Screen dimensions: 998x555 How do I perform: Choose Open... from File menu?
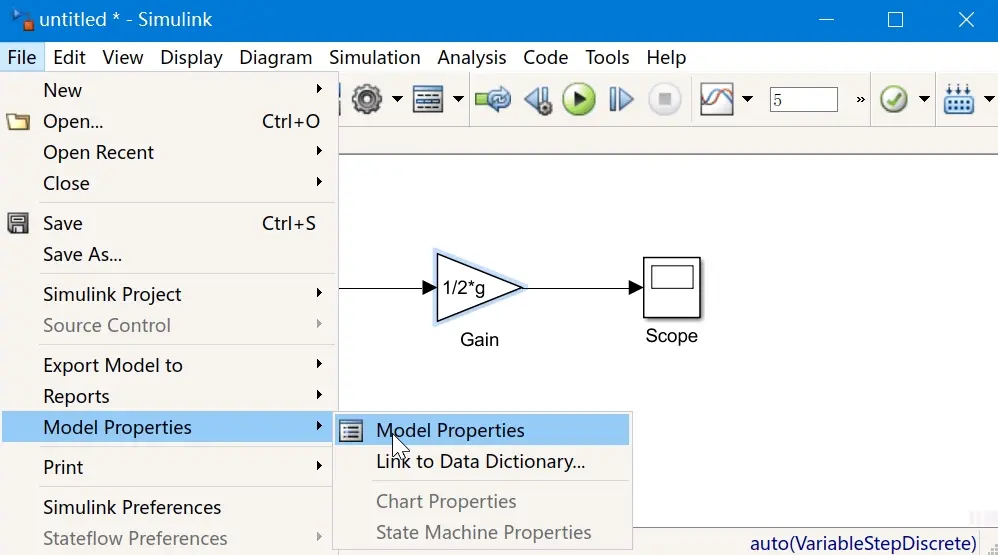coord(169,122)
